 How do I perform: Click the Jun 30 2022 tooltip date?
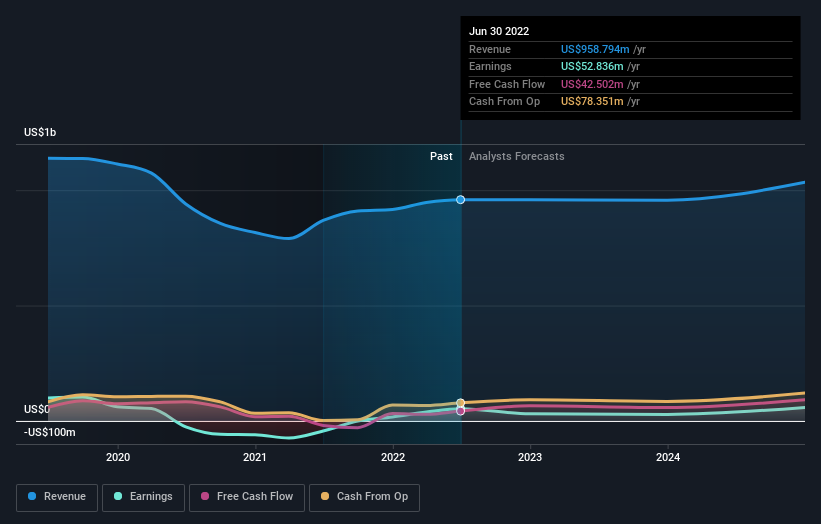pos(499,31)
